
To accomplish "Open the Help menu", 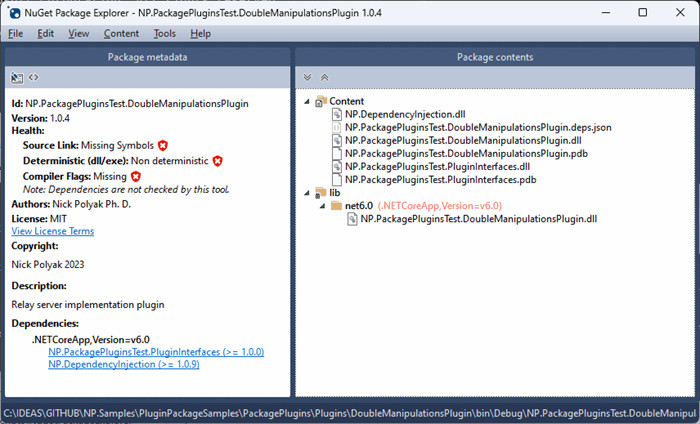I will pos(200,33).
